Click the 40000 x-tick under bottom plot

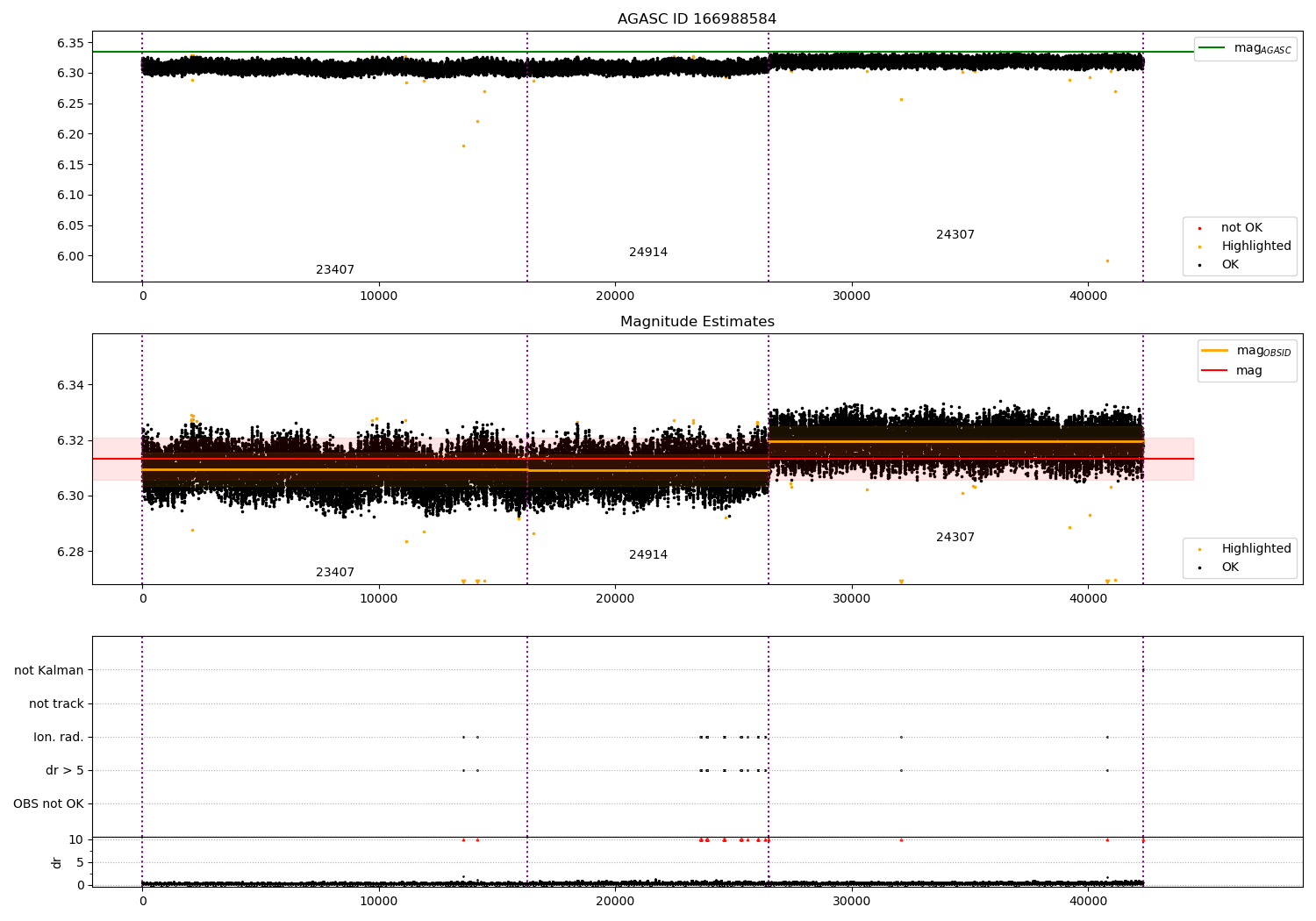pyautogui.click(x=1088, y=903)
